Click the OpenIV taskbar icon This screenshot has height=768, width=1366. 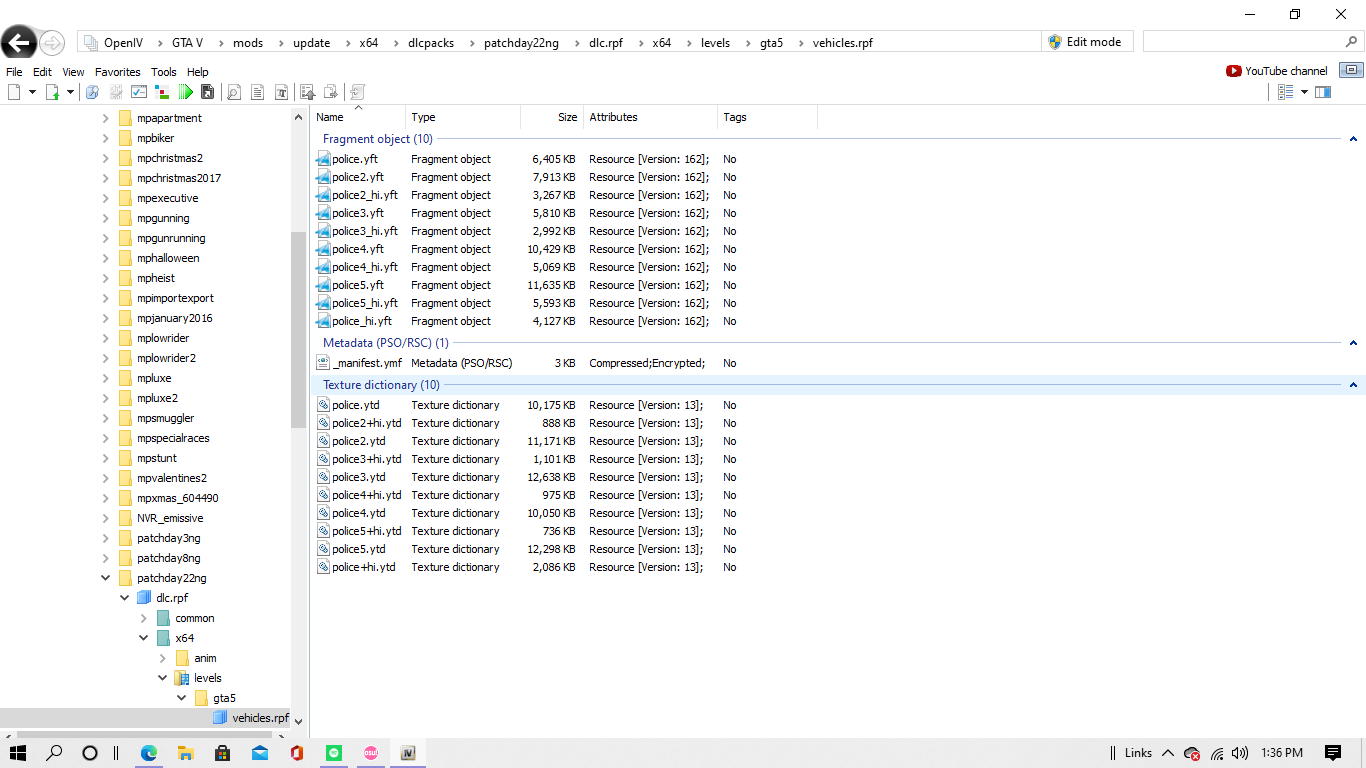(x=407, y=753)
